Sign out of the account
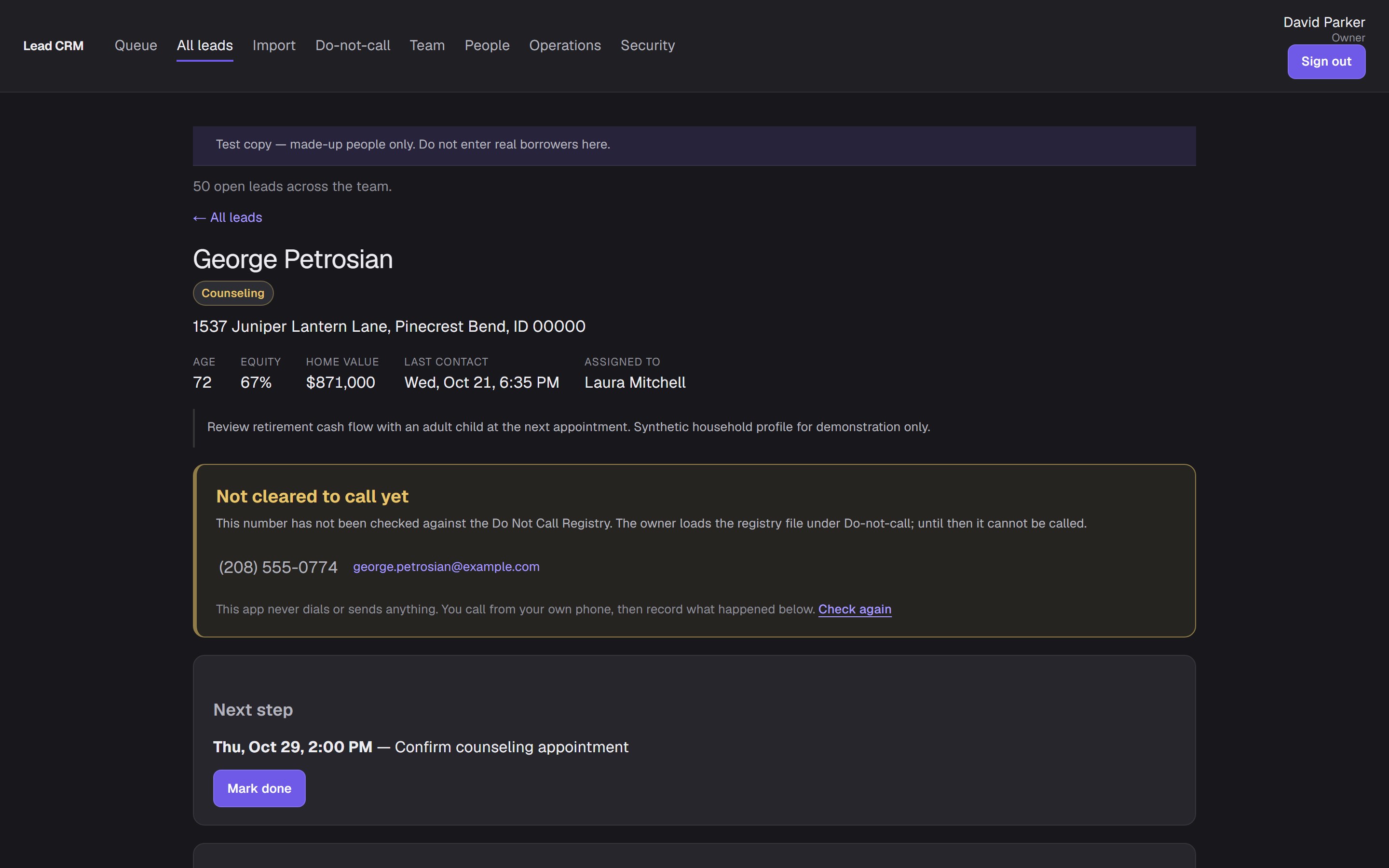1389x868 pixels. (x=1326, y=61)
